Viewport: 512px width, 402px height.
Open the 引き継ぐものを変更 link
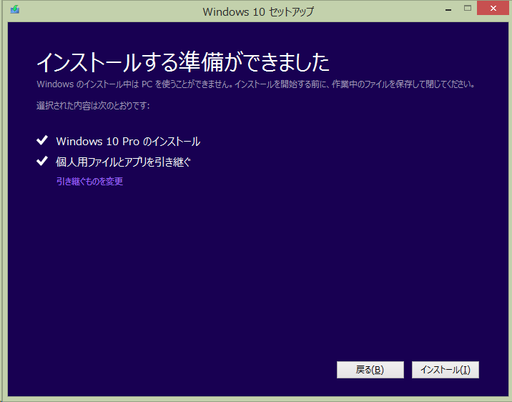[x=89, y=182]
